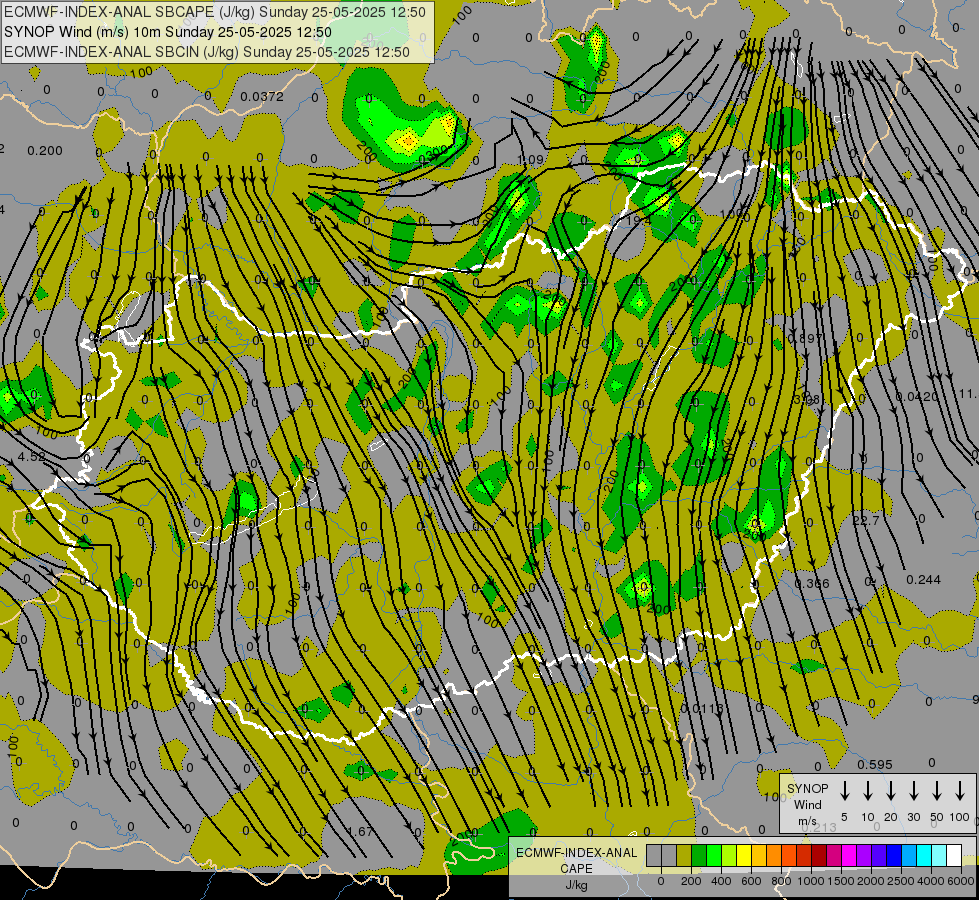
Task: Click the 50 m/s arrow in wind legend
Action: click(x=937, y=790)
